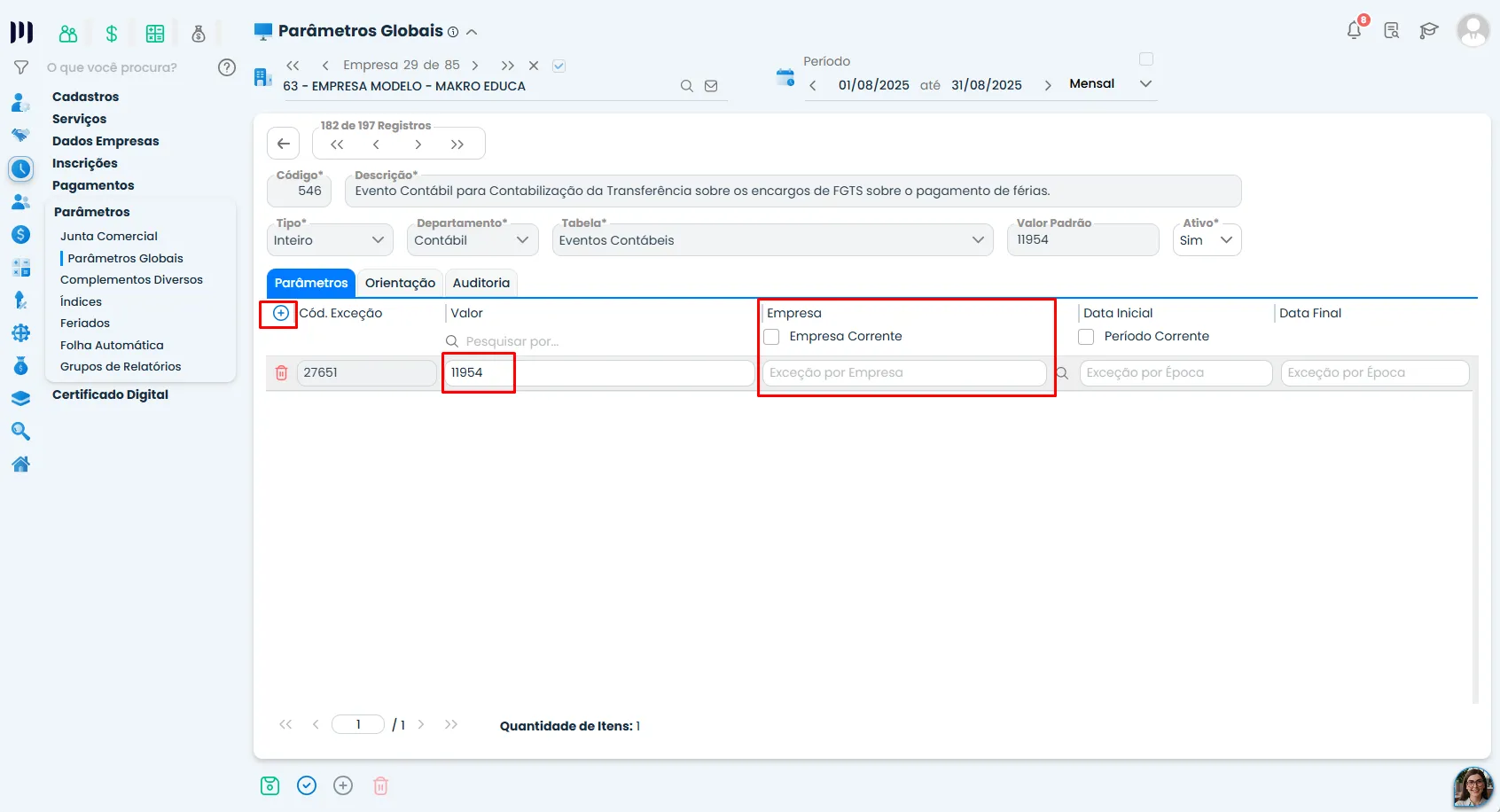1500x812 pixels.
Task: Delete exception row 27651 with trash icon
Action: point(281,373)
